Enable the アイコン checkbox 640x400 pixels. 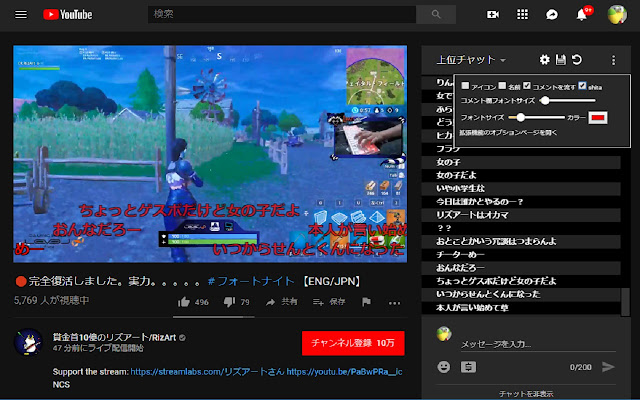(x=465, y=86)
